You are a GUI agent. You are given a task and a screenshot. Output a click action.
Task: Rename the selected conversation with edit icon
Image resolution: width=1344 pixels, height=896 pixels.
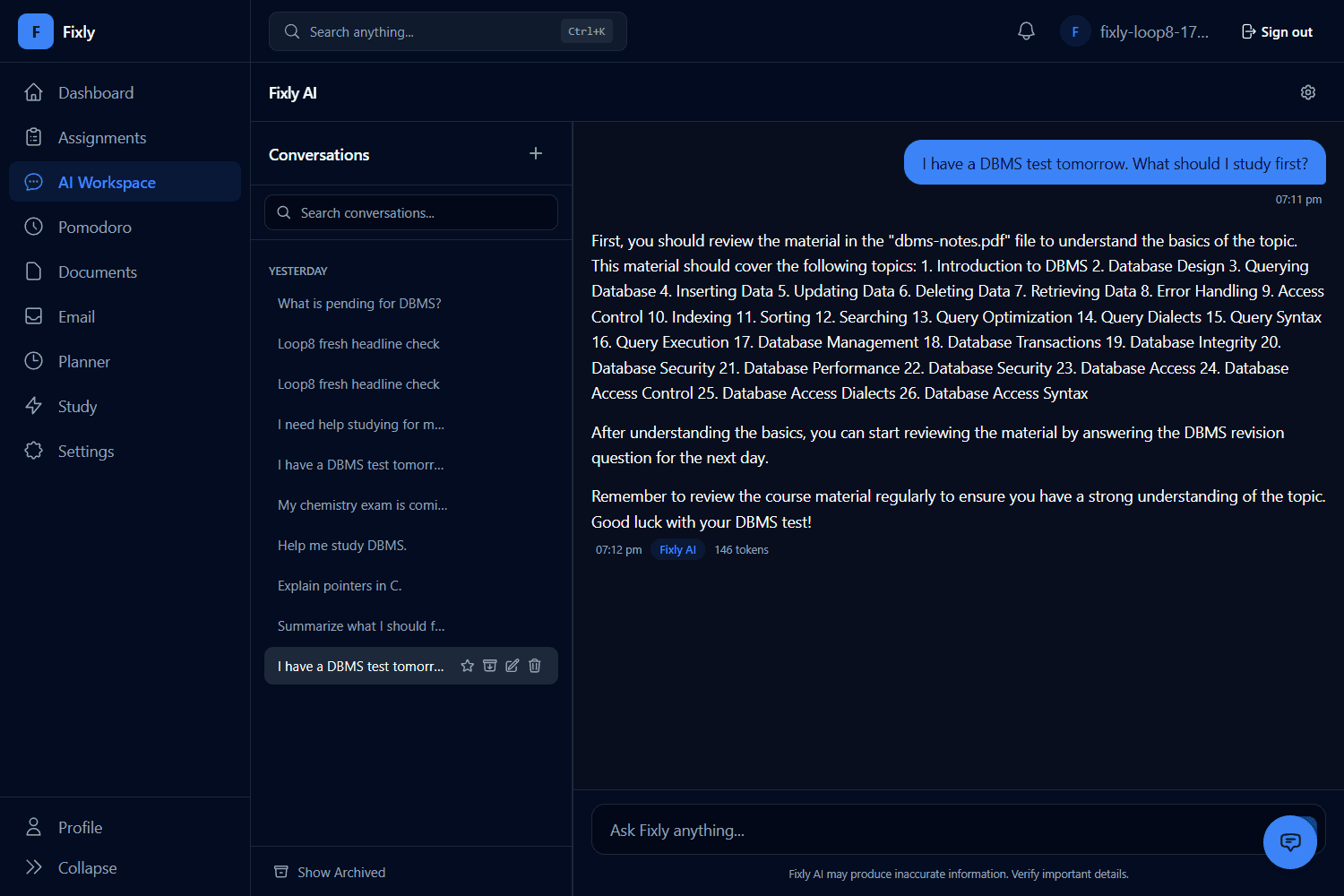tap(513, 666)
